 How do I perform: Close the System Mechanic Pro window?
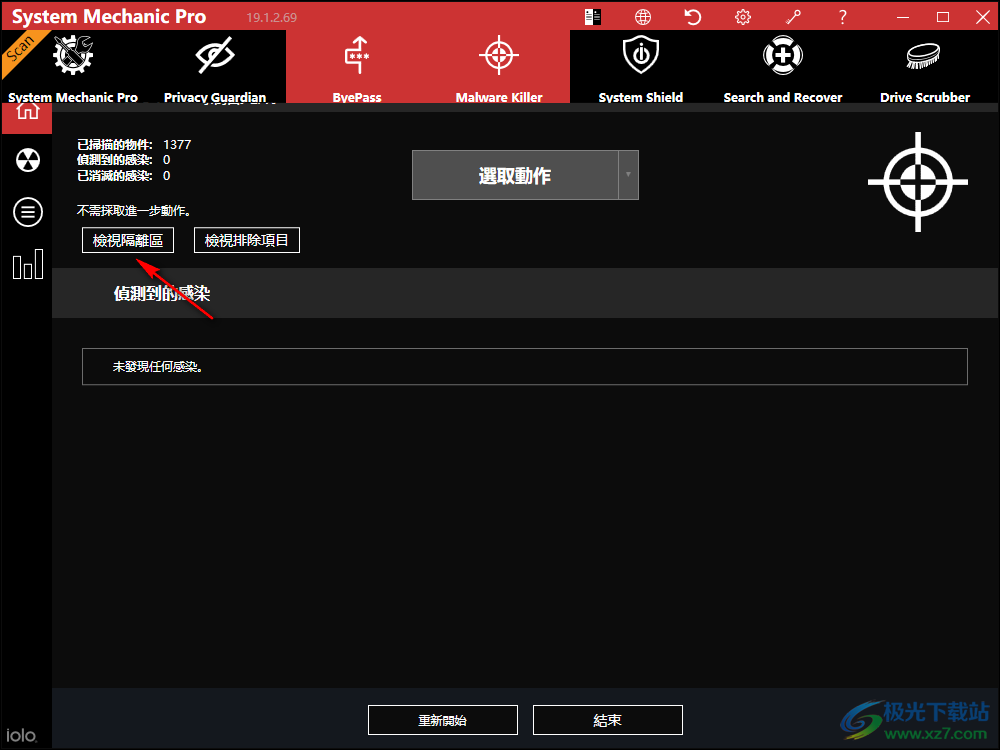tap(983, 17)
